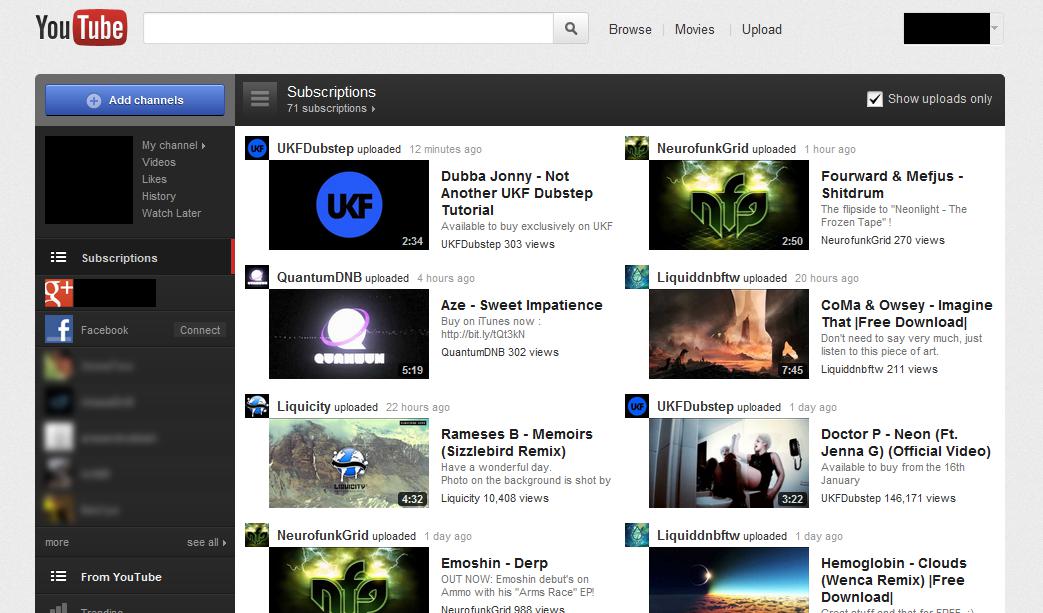1043x613 pixels.
Task: Open the Movies page
Action: 694,29
